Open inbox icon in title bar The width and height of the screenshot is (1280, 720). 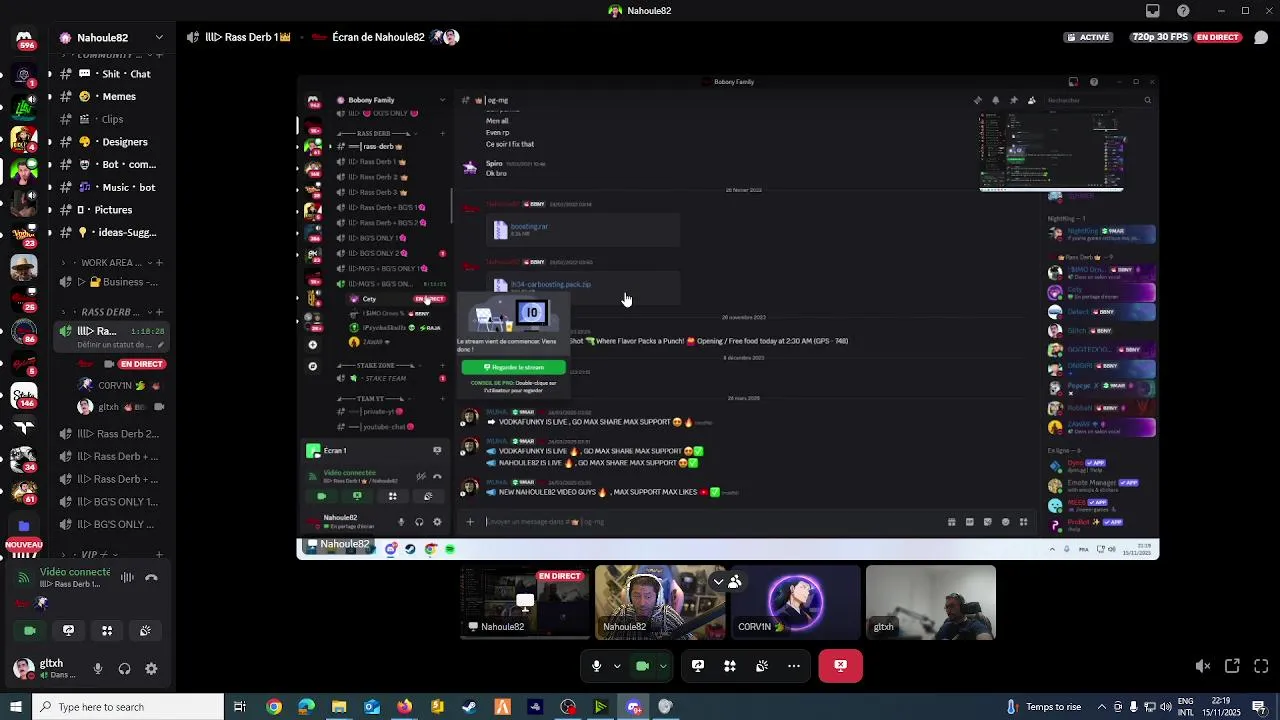tap(1153, 11)
